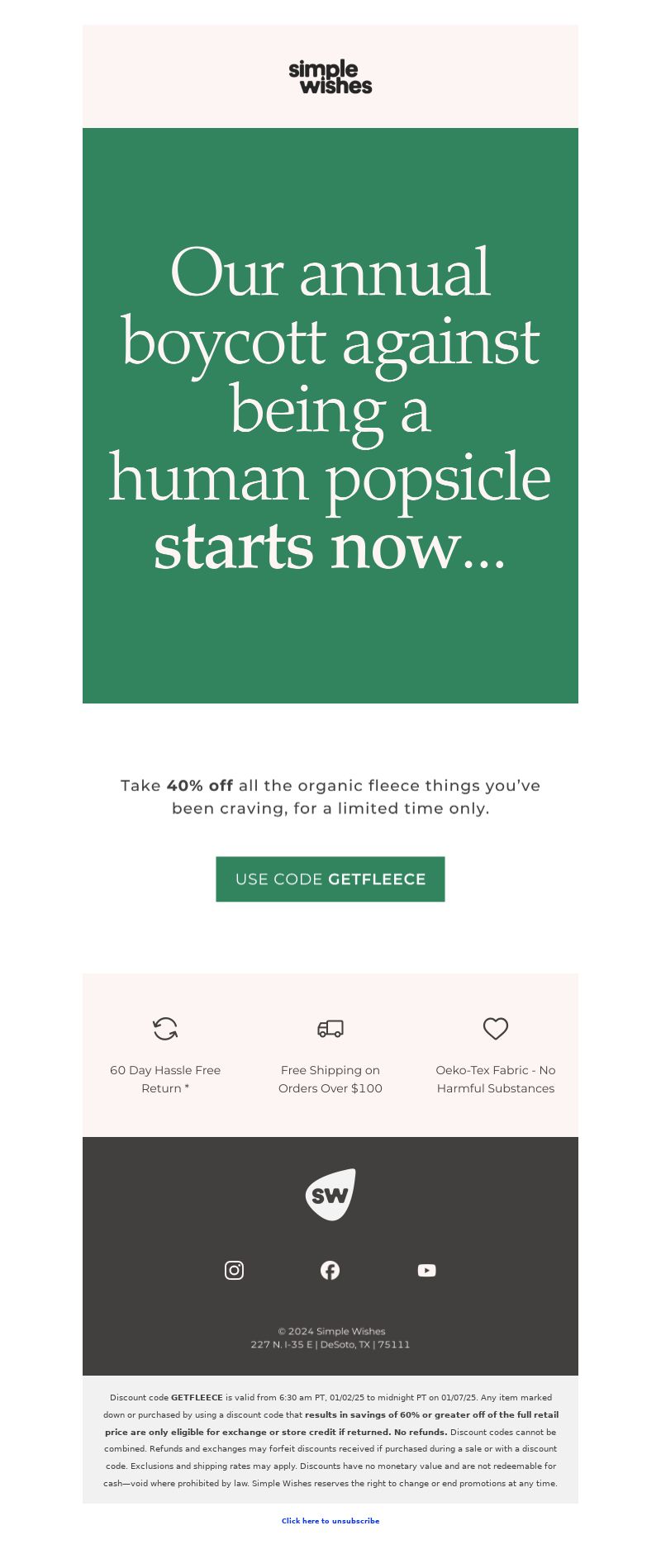The image size is (661, 1568).
Task: Click the green hero banner headline
Action: (330, 409)
